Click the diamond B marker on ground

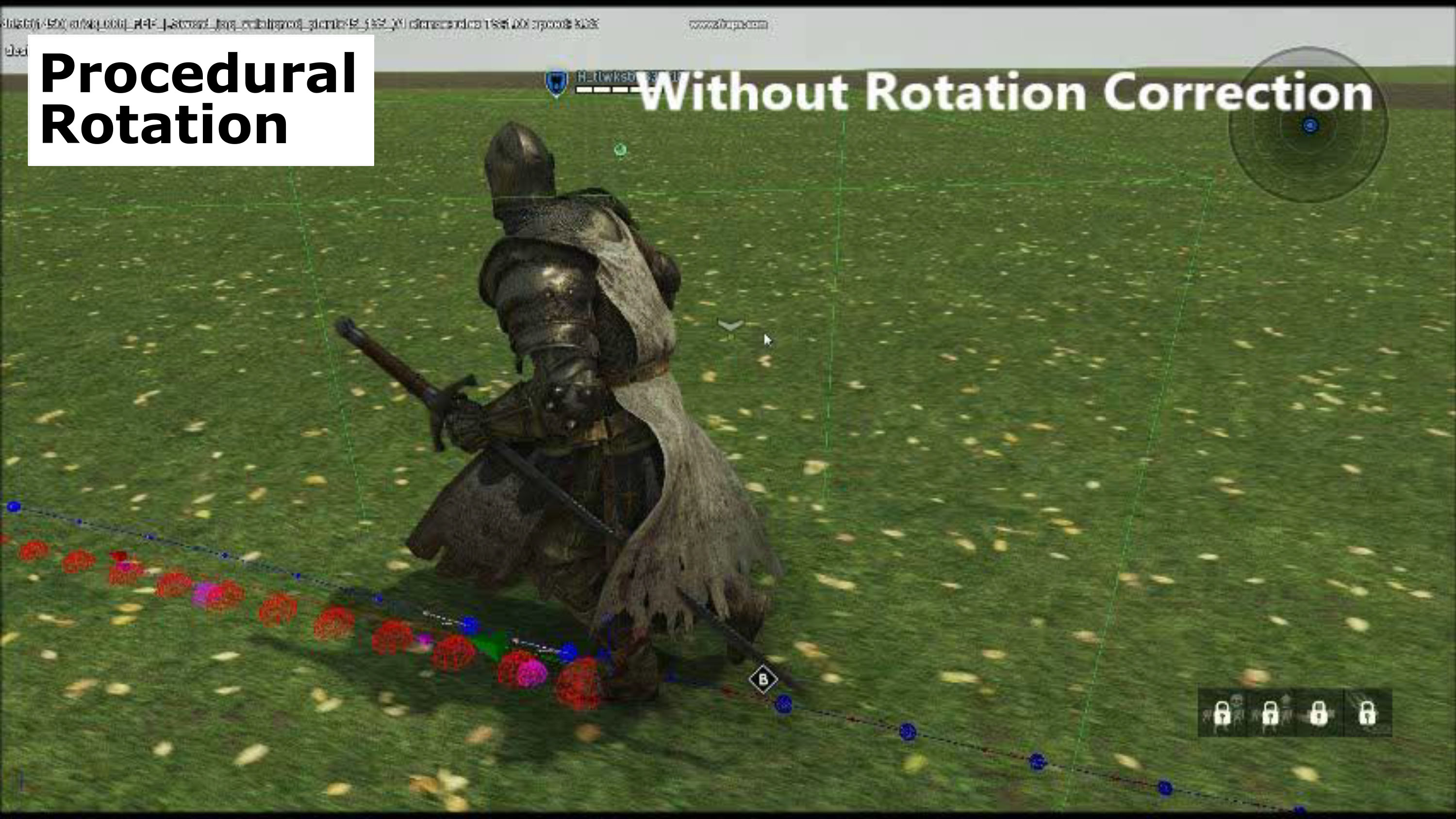click(763, 679)
